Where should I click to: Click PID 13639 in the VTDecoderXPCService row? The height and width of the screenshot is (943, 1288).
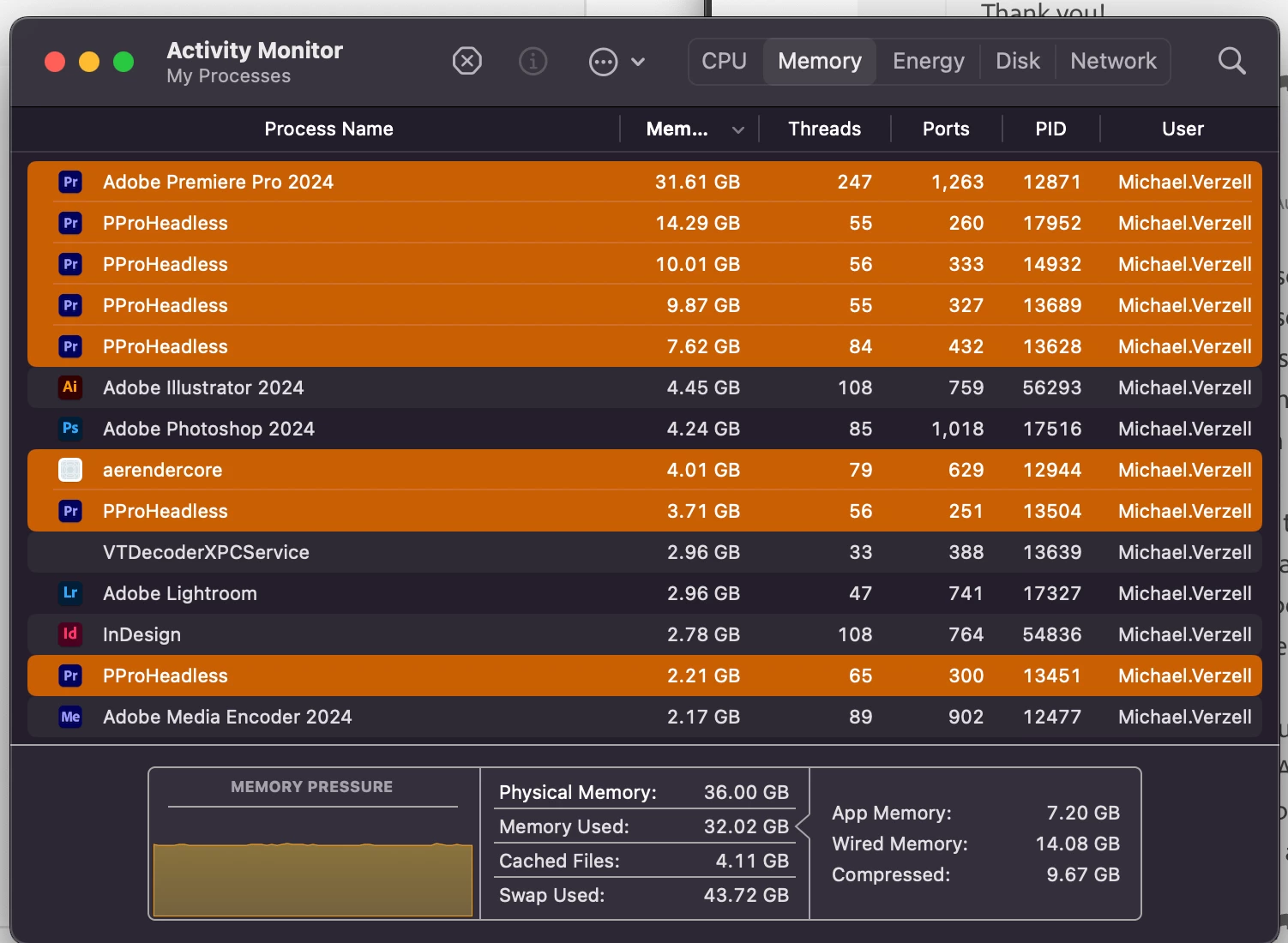click(1052, 552)
